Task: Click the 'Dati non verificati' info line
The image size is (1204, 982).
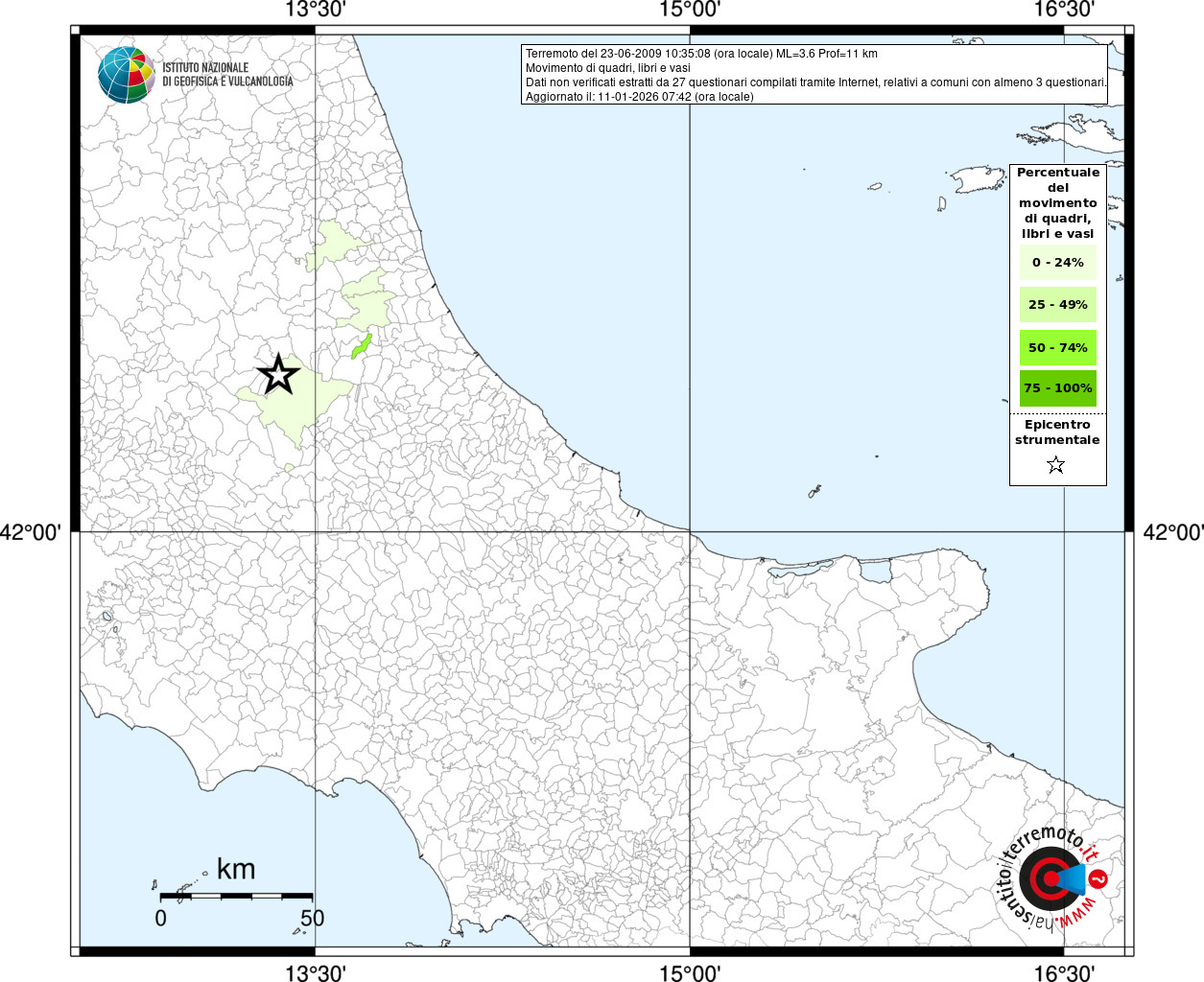Action: (x=816, y=82)
